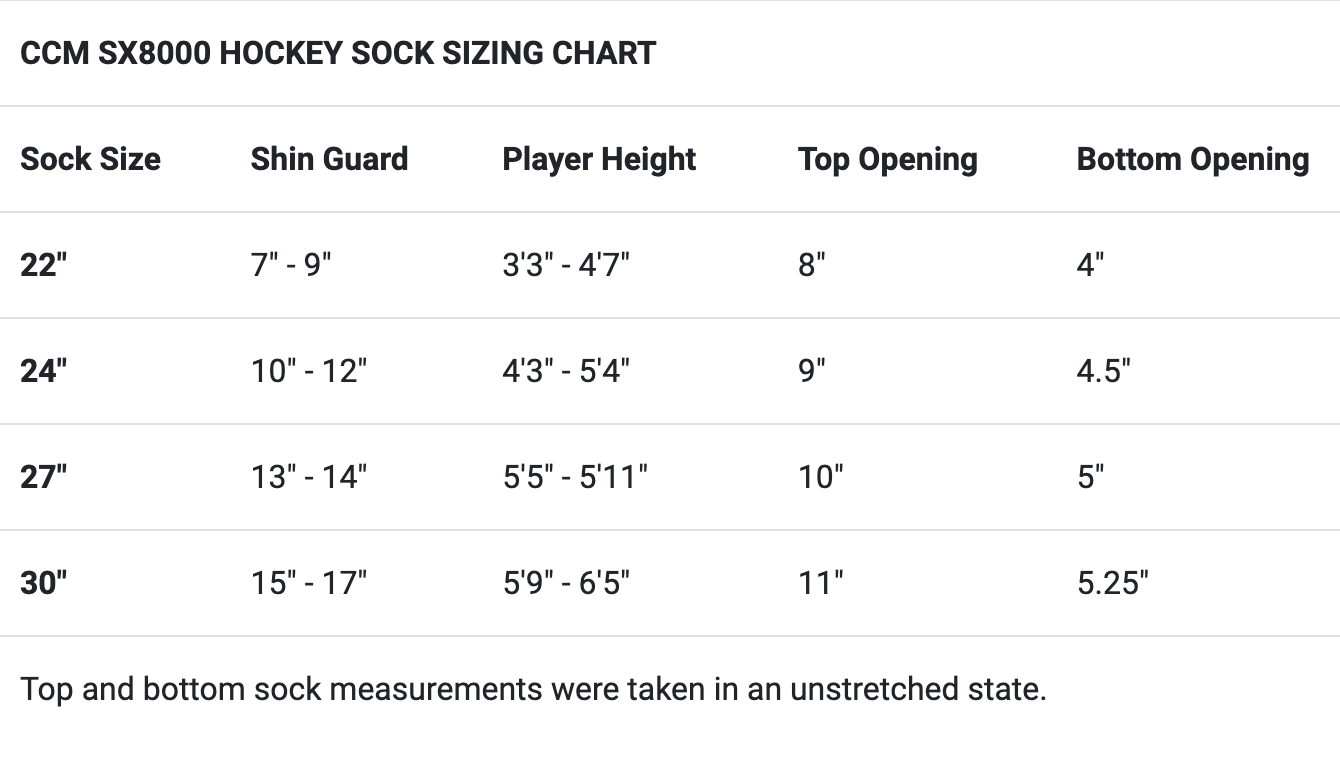Click the 9" top opening value

(x=812, y=371)
